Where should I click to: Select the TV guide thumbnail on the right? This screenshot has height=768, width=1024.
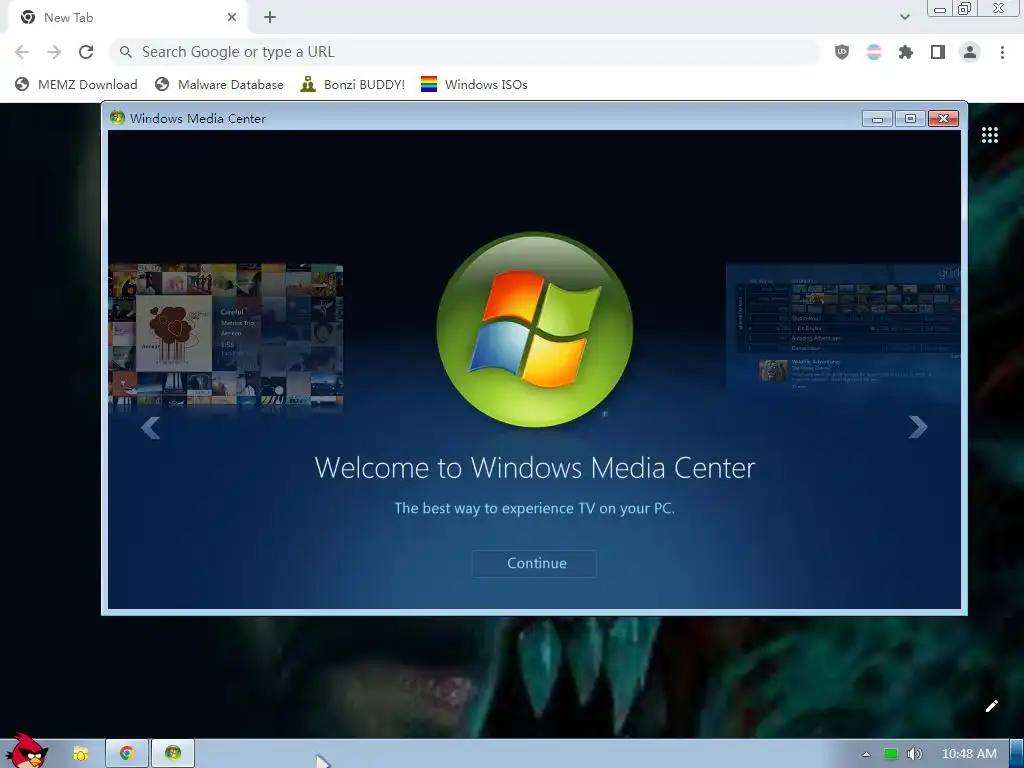tap(843, 327)
